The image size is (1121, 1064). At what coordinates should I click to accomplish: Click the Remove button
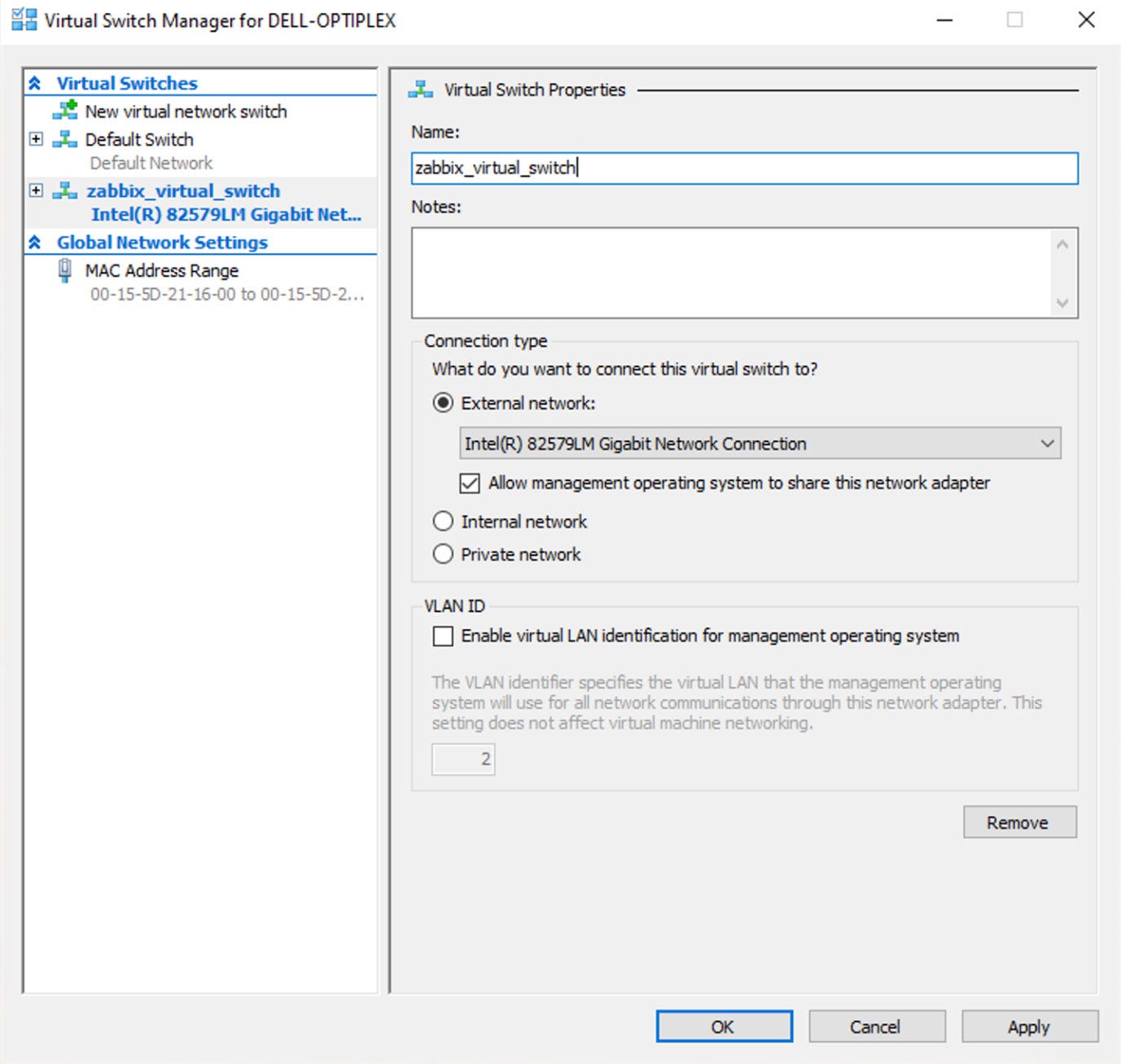[x=1020, y=822]
